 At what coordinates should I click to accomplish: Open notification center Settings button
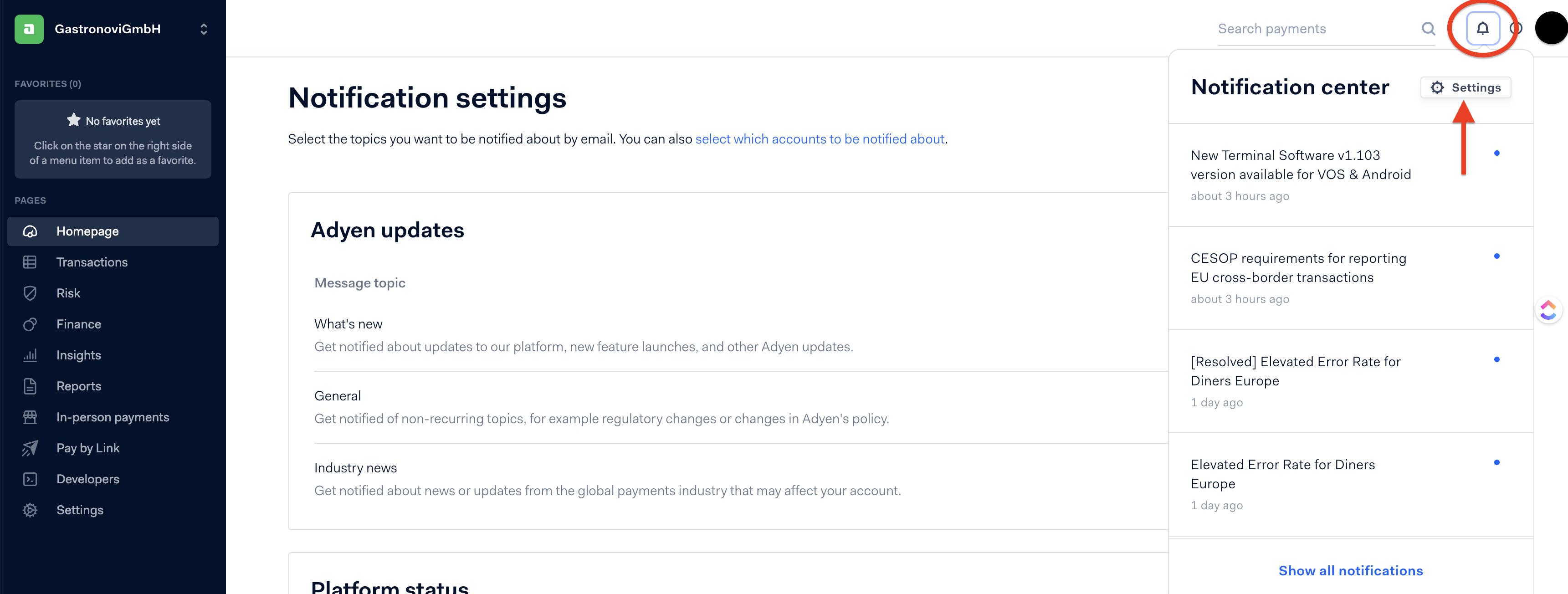[x=1466, y=87]
